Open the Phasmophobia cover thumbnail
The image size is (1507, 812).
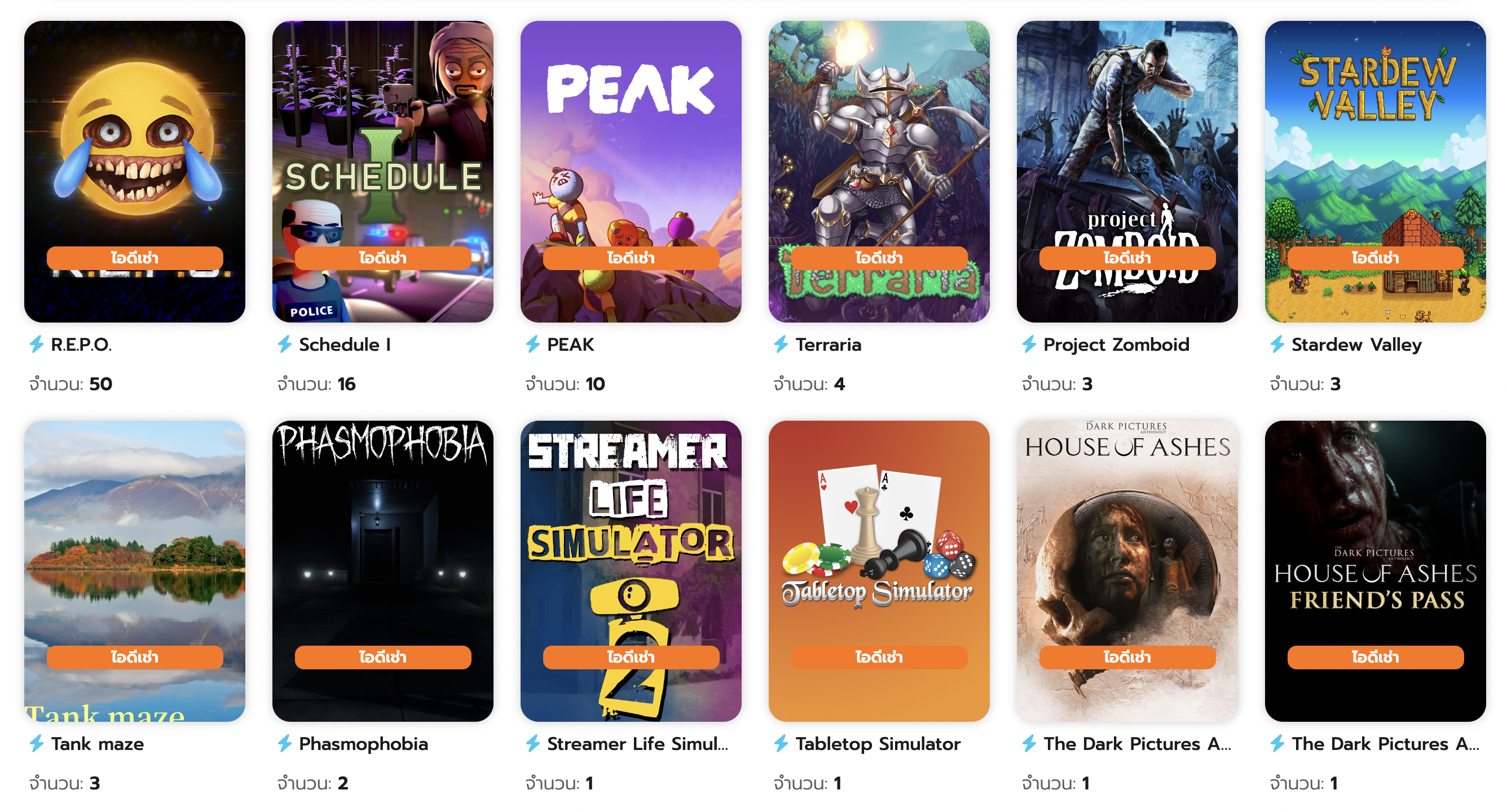click(x=382, y=571)
